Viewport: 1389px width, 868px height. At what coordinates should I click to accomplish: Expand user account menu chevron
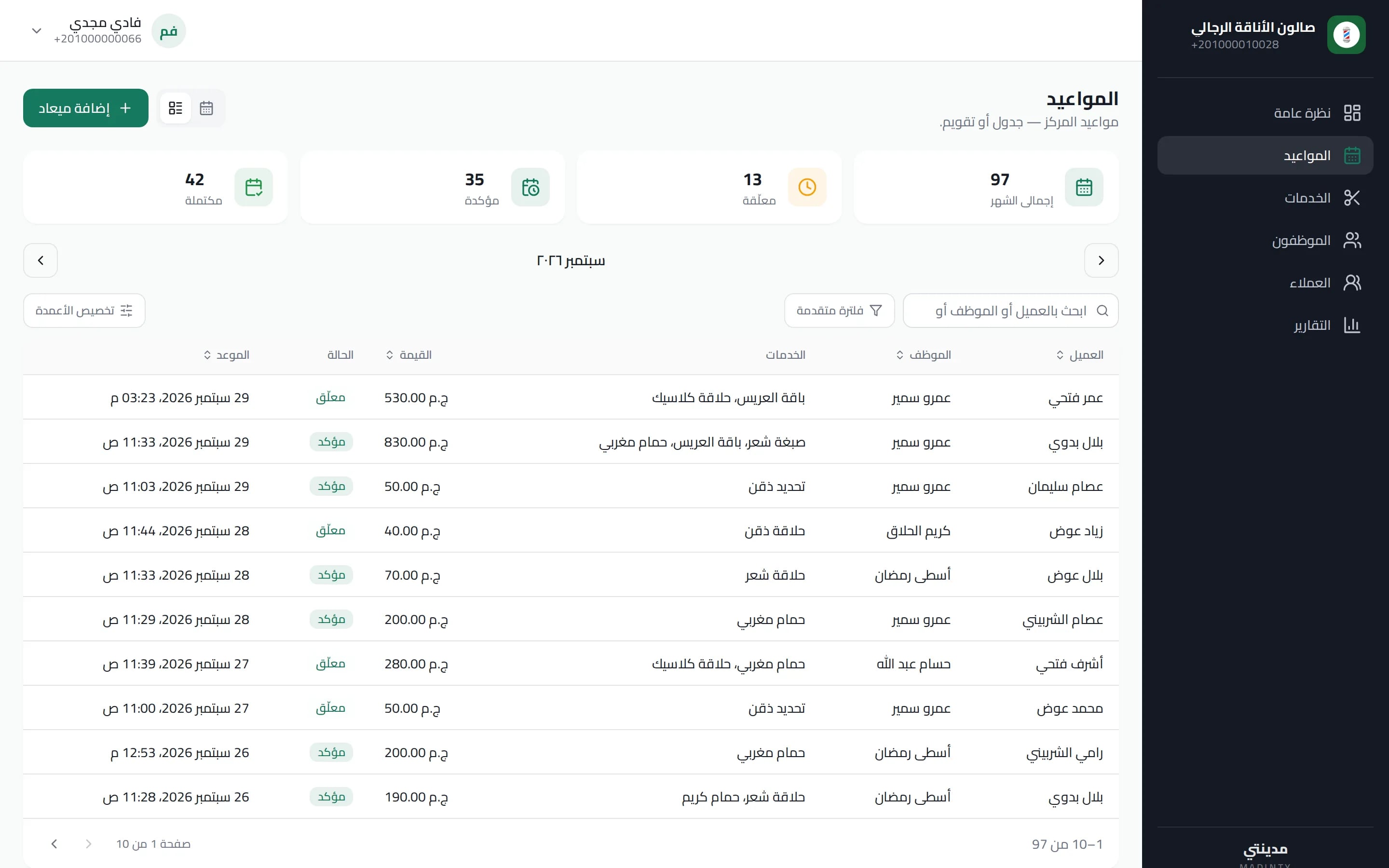tap(37, 31)
